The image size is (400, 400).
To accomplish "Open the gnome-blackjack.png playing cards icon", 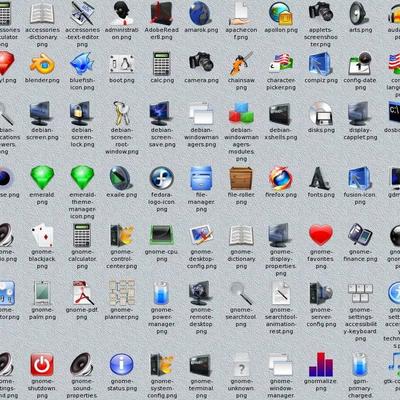I will click(x=43, y=235).
